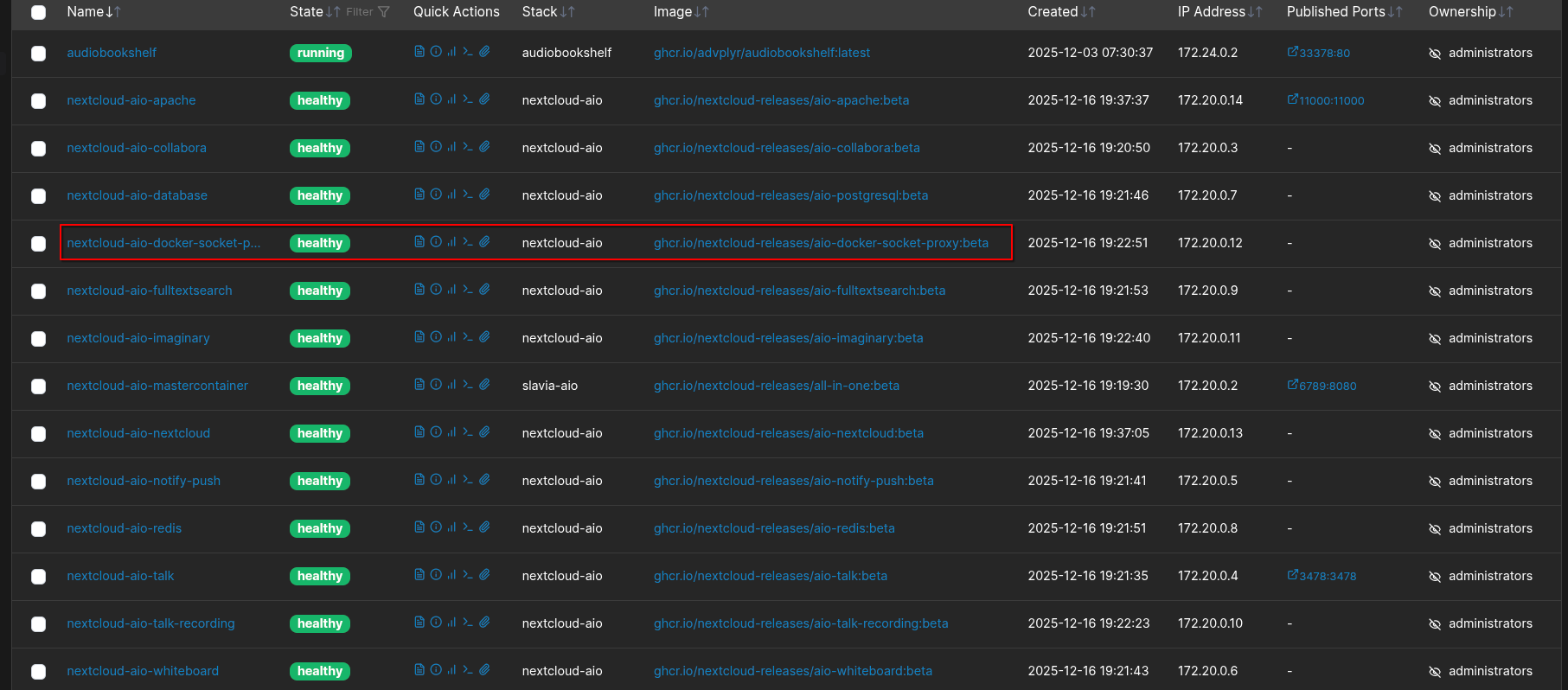The width and height of the screenshot is (1568, 690).
Task: Open the nextcloud-aio-nextcloud container link
Action: (x=138, y=433)
